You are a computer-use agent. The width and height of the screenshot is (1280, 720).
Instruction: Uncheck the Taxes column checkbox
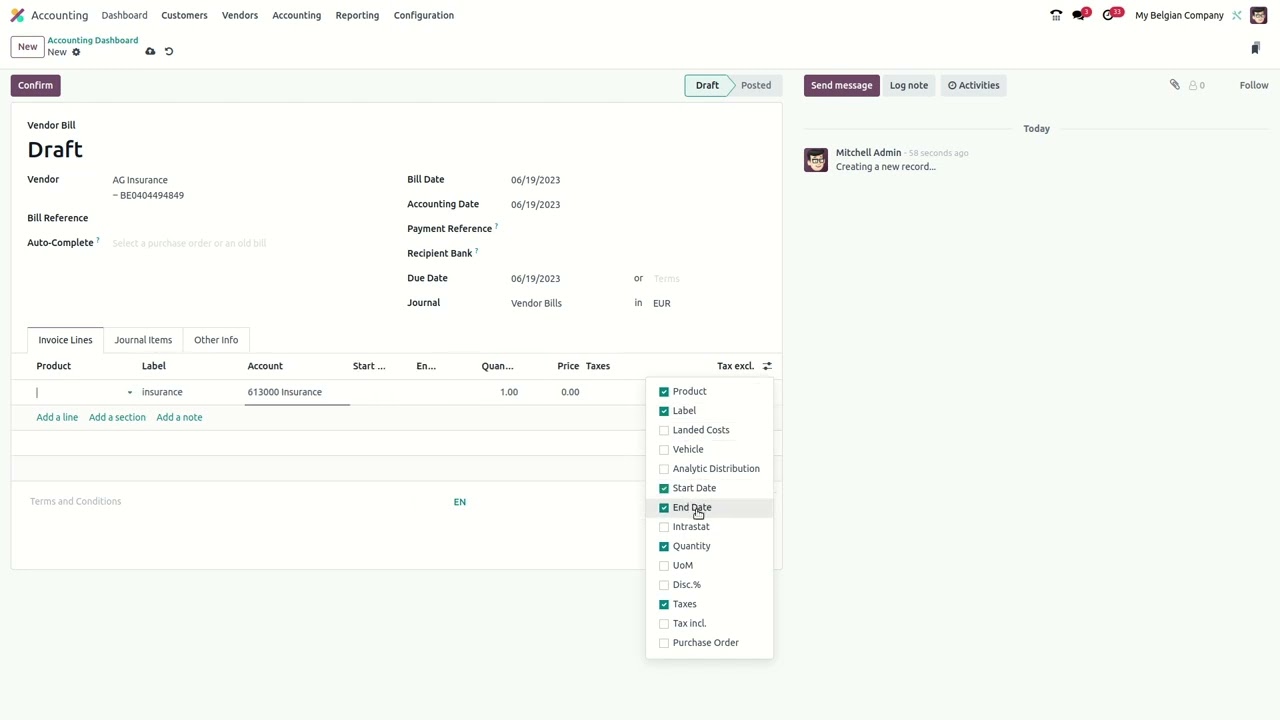point(664,604)
